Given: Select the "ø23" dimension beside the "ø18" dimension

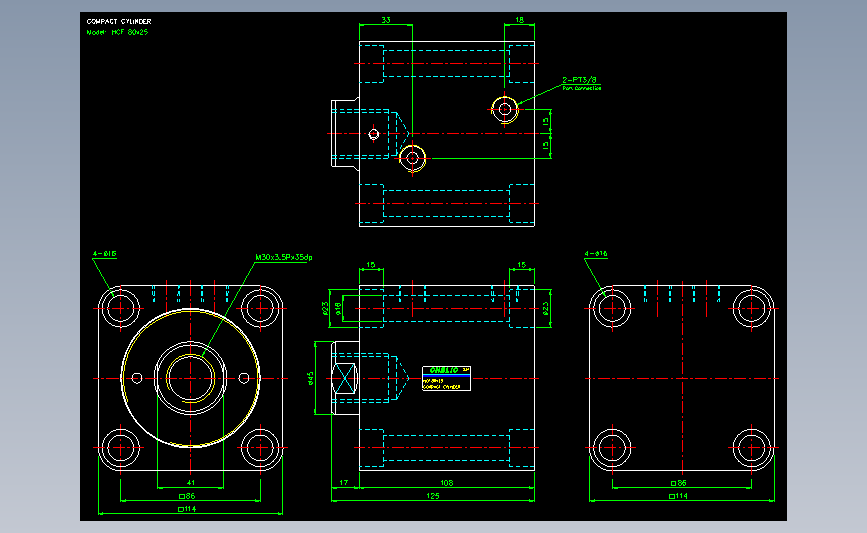Looking at the screenshot, I should click(x=325, y=309).
